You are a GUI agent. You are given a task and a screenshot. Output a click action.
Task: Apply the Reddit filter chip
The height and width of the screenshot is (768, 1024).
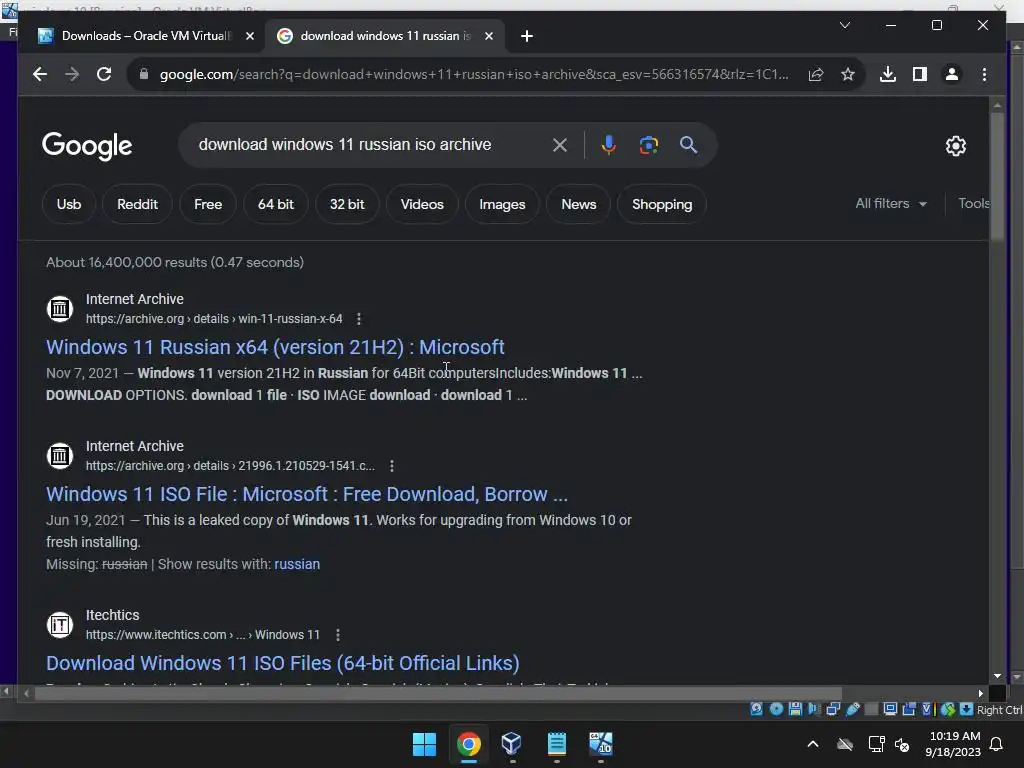pyautogui.click(x=137, y=204)
